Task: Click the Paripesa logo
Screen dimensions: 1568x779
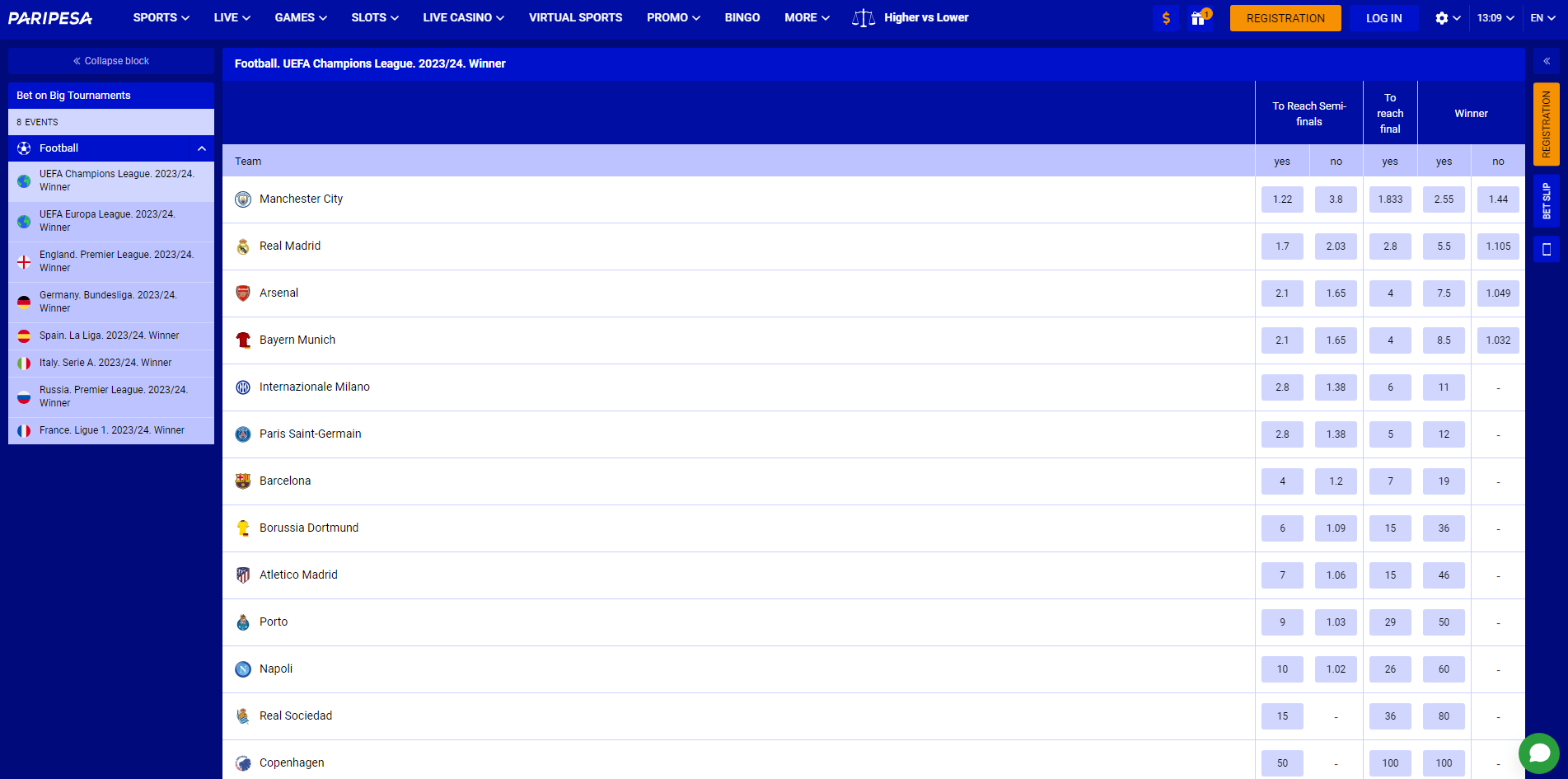Action: [50, 18]
